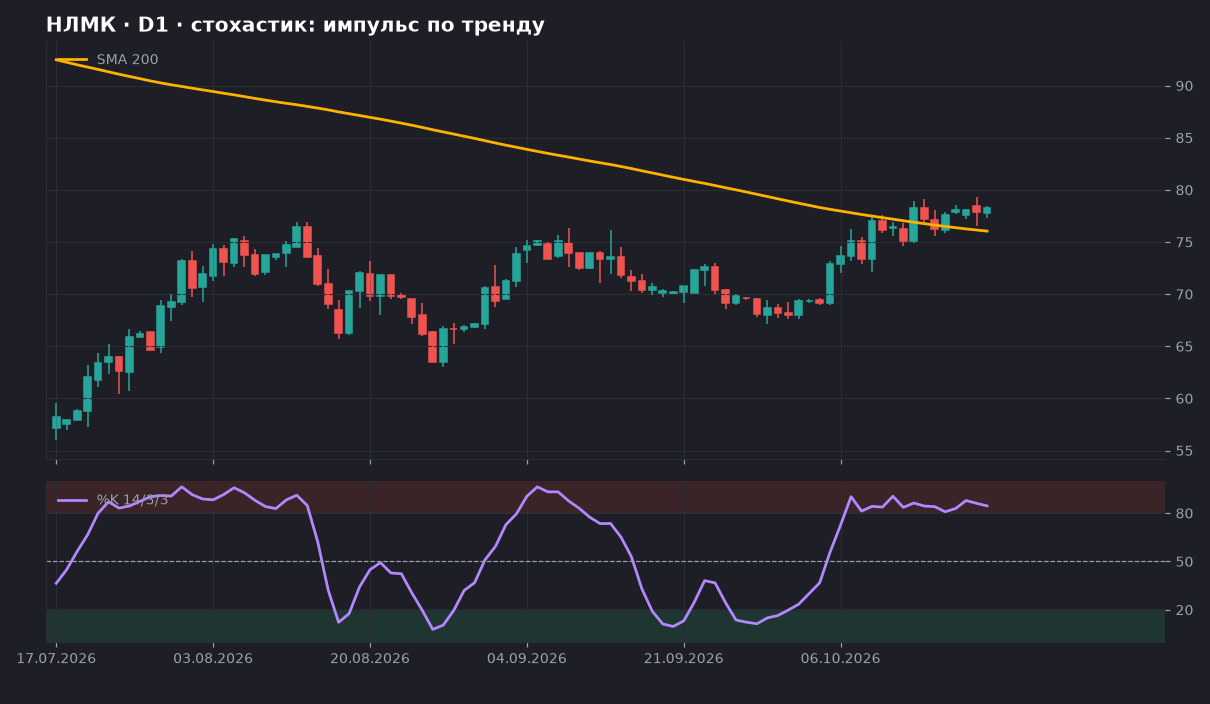Viewport: 1210px width, 704px height.
Task: Click the orange SMA 200 legend line sample
Action: pyautogui.click(x=72, y=60)
